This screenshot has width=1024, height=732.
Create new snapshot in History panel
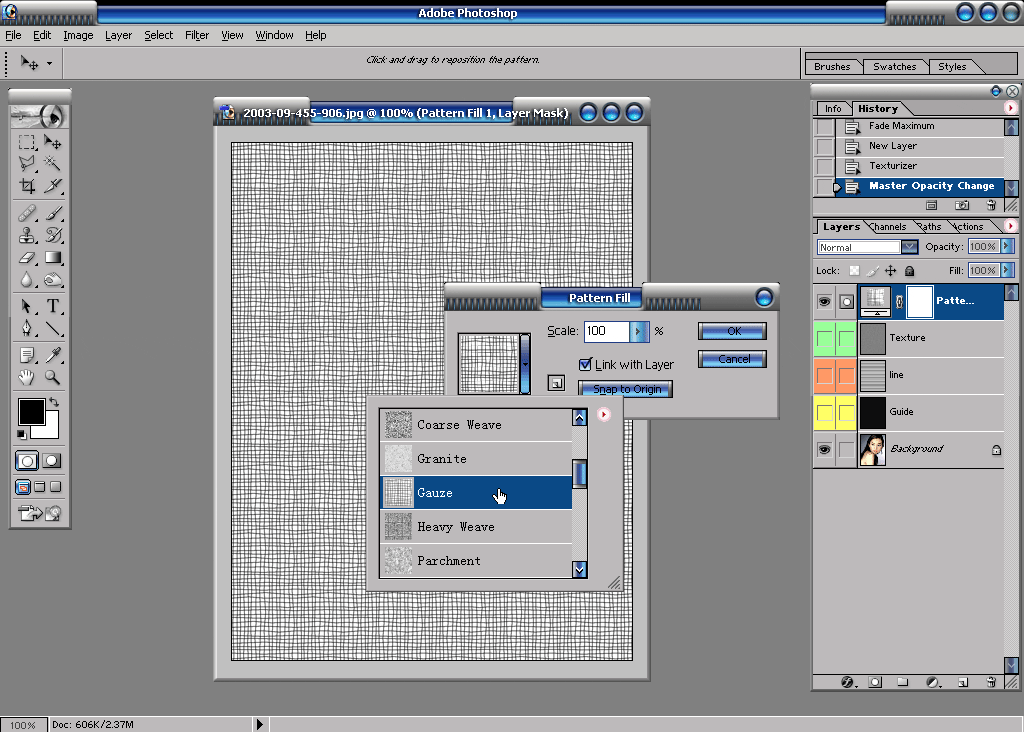pyautogui.click(x=961, y=206)
